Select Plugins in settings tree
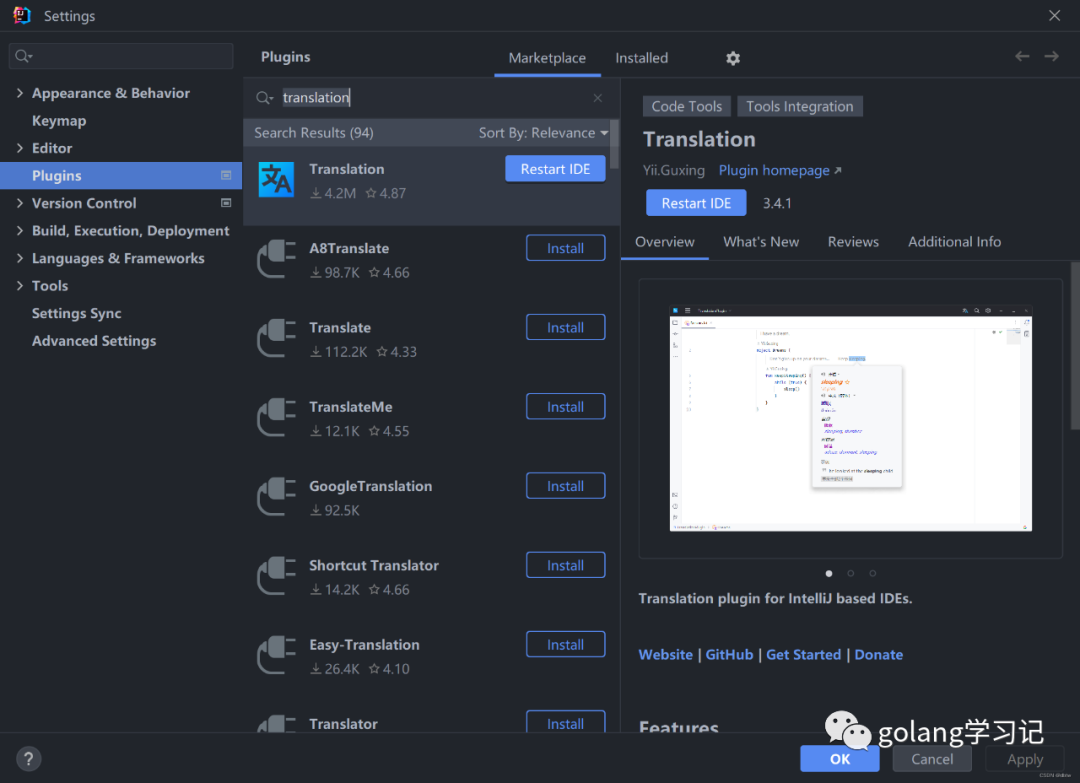Viewport: 1080px width, 783px height. pos(121,176)
